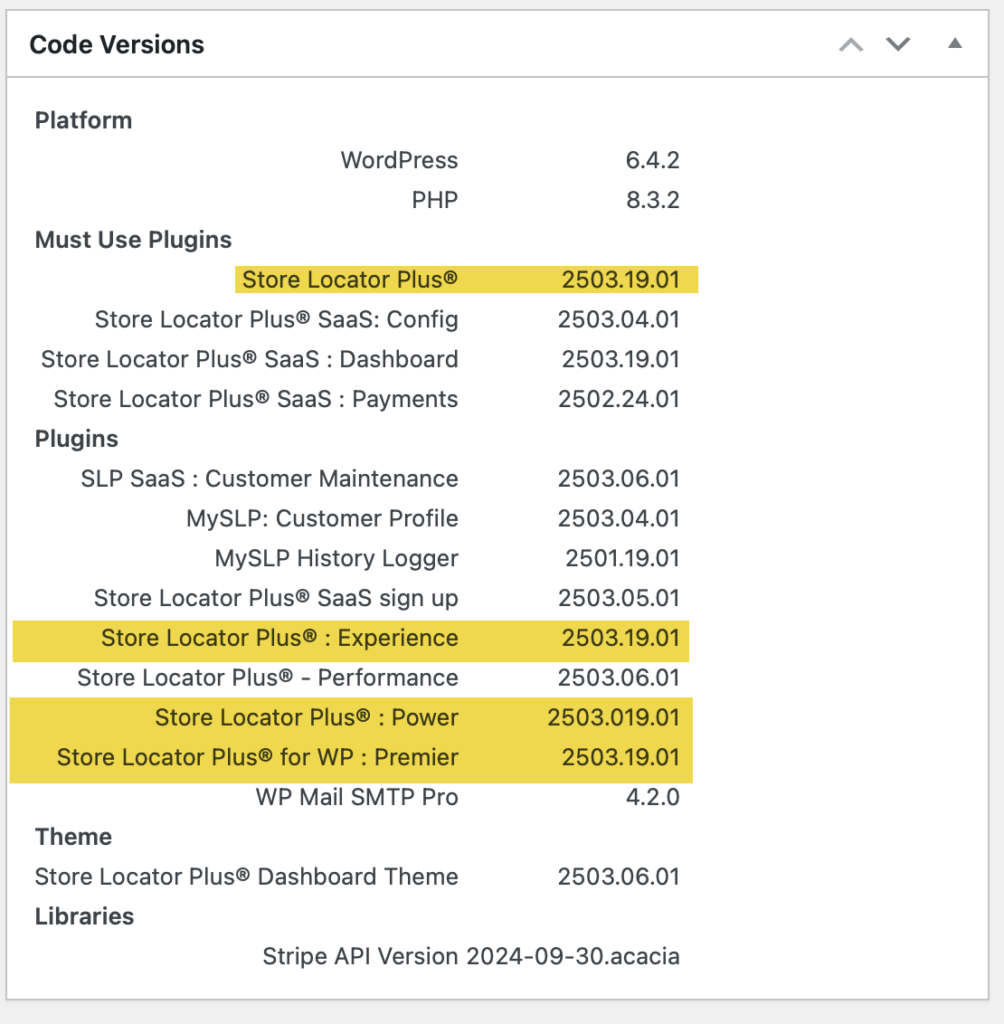Select the "Platform" section heading
This screenshot has width=1004, height=1024.
click(84, 120)
